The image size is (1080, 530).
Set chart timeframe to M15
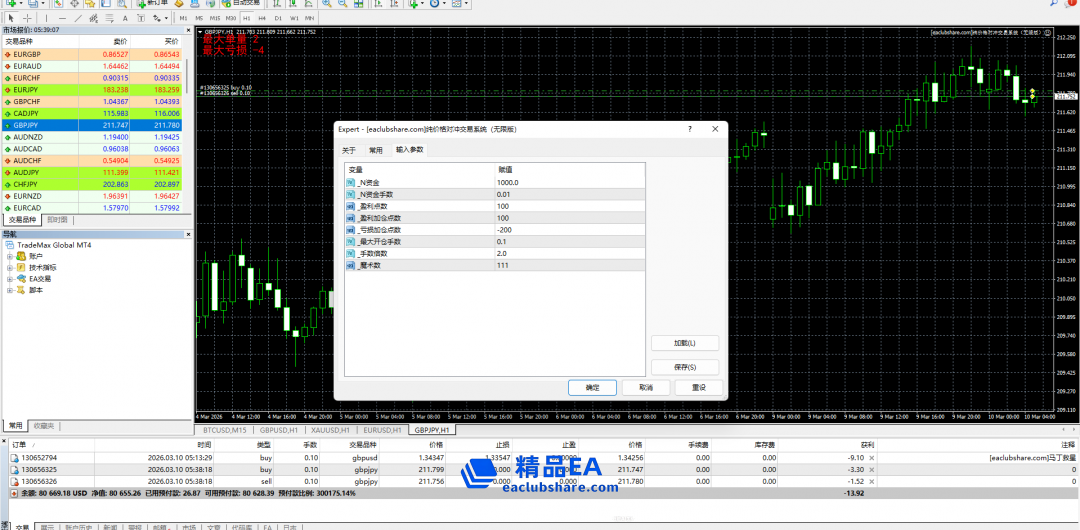(215, 18)
